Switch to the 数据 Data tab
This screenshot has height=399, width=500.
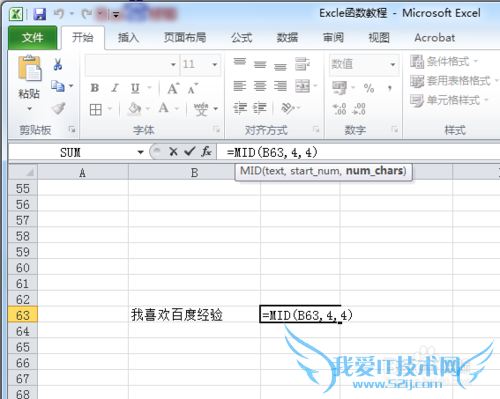pos(287,38)
